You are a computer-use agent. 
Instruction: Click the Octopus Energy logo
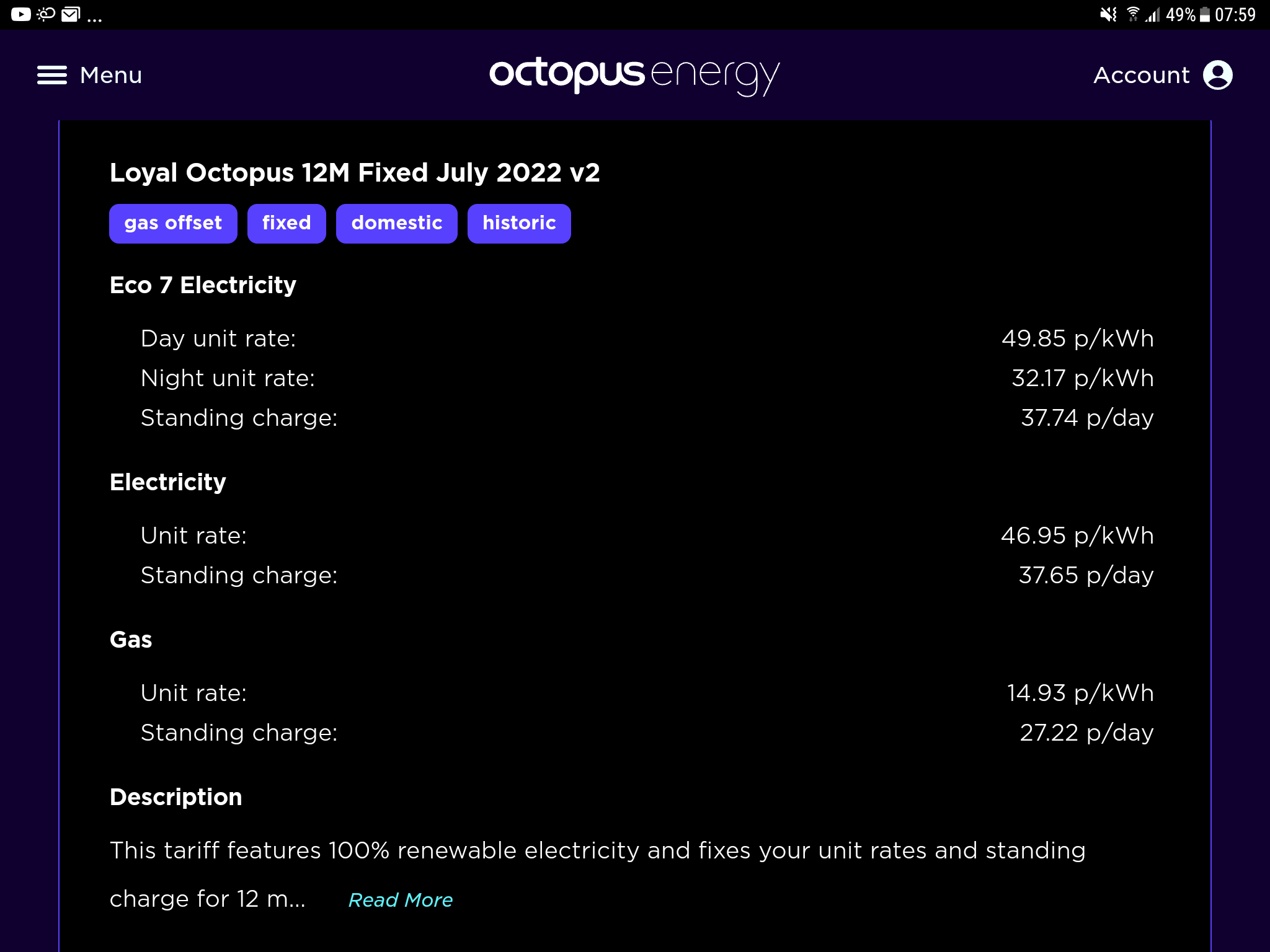click(x=634, y=75)
